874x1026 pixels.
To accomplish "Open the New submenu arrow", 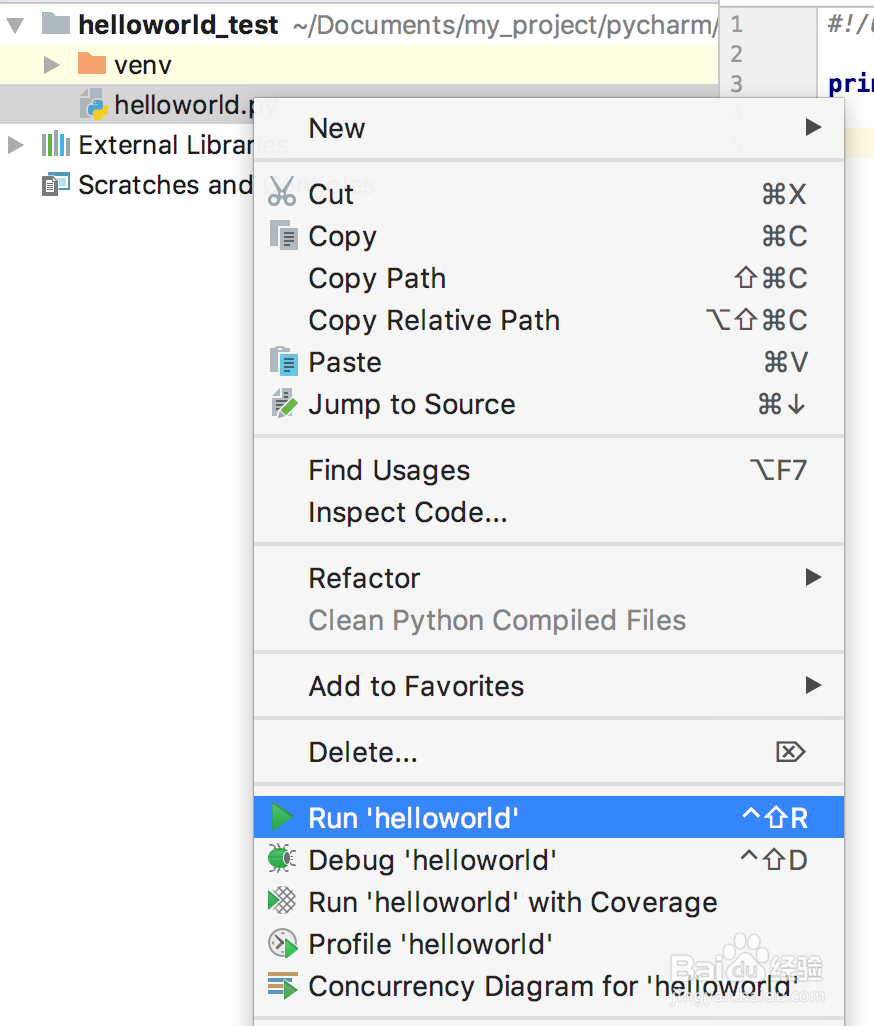I will (812, 128).
